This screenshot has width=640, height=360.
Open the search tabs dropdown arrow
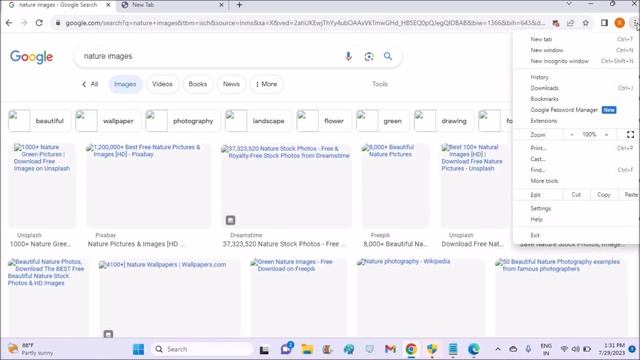click(569, 4)
